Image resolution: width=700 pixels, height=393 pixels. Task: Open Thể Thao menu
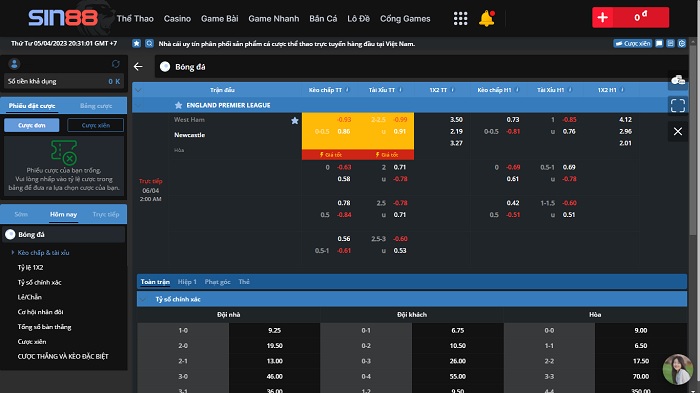tap(135, 18)
